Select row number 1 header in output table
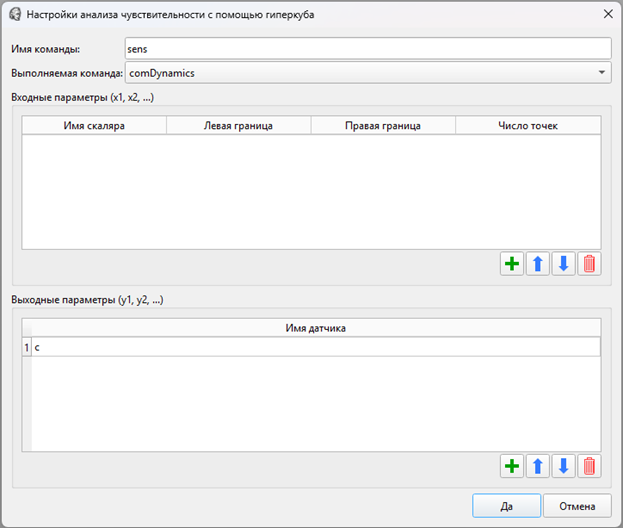This screenshot has width=623, height=528. click(x=26, y=347)
